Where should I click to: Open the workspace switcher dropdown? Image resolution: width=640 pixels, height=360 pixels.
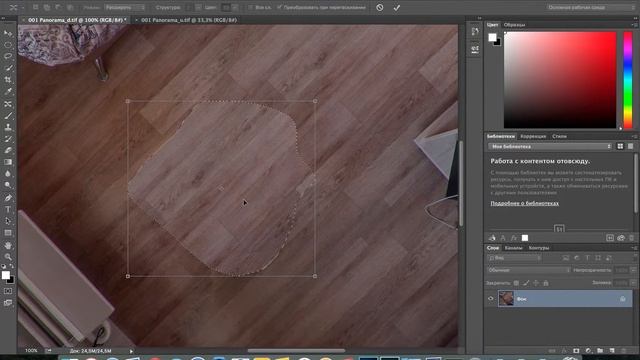[x=591, y=7]
